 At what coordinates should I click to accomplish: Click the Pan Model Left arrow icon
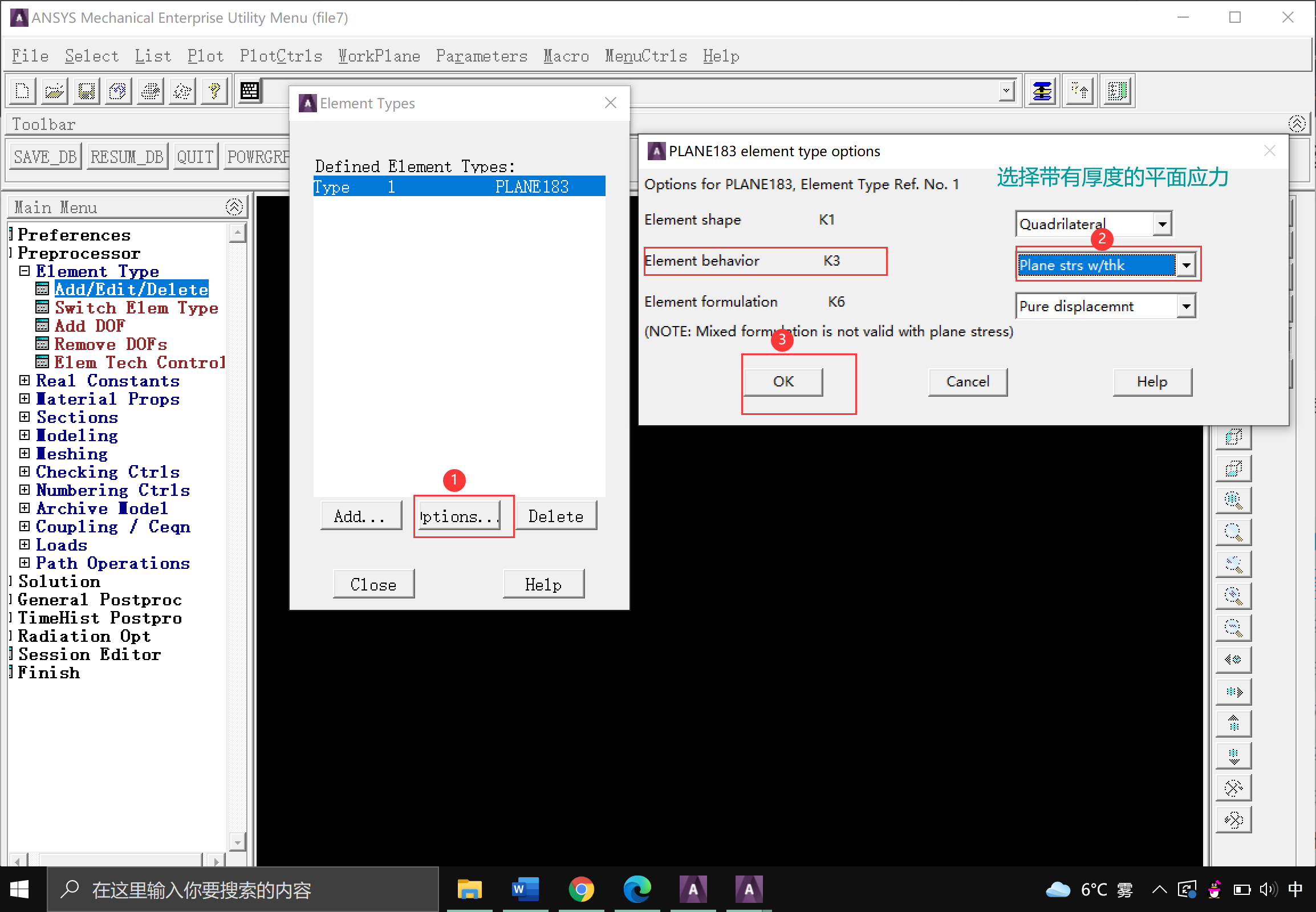tap(1233, 659)
